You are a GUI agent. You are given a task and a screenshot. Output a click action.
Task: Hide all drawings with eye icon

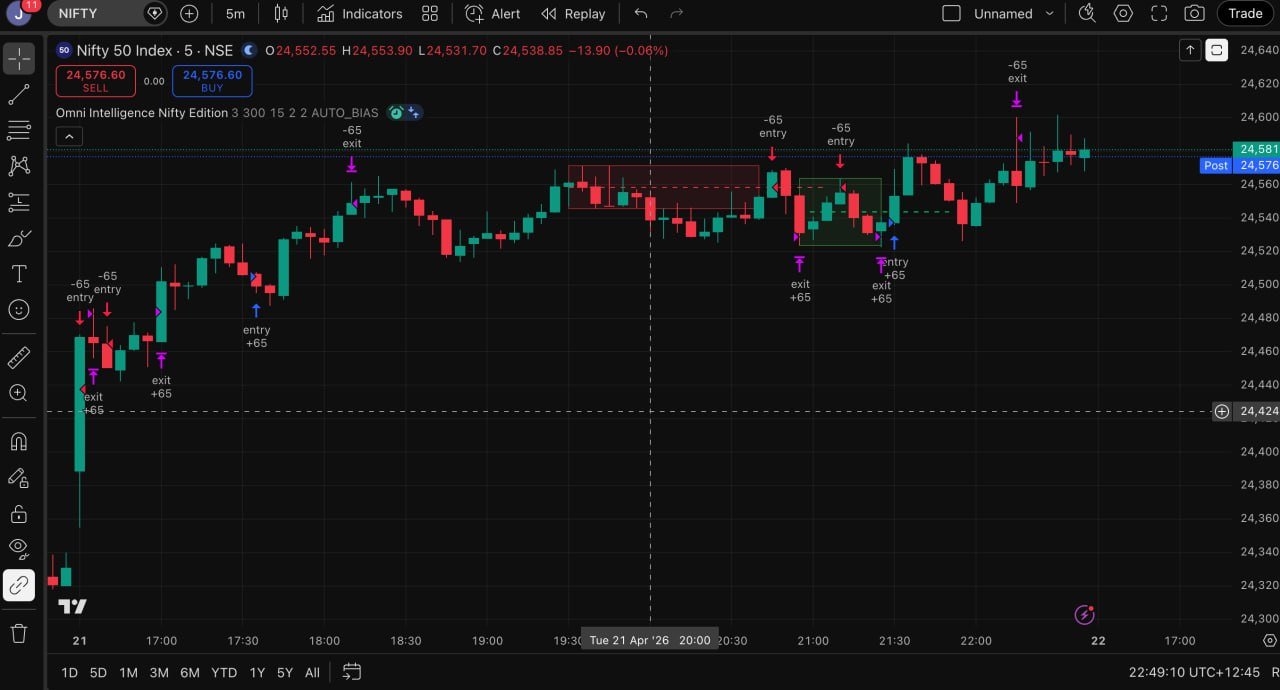(x=19, y=548)
